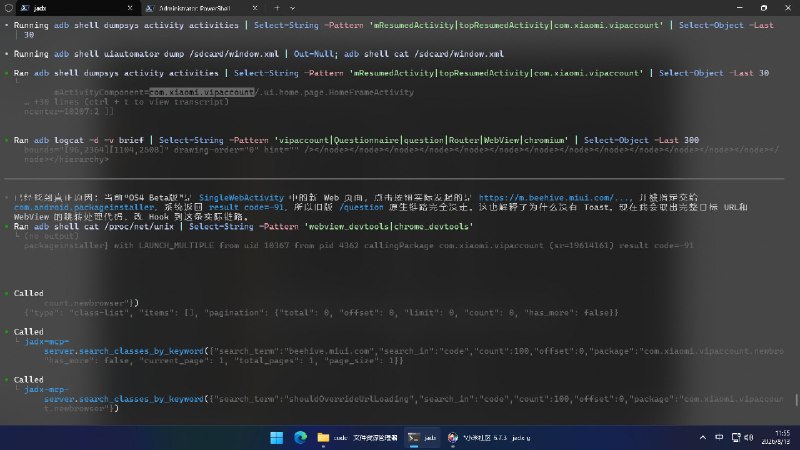
Task: Click the first 'jadx-mcp-' tool label
Action: point(46,341)
